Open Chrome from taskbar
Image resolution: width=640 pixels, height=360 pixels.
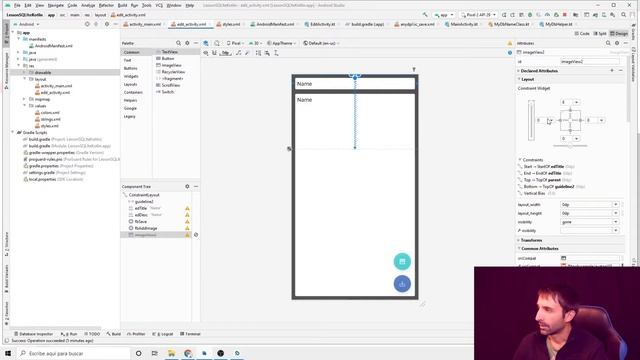click(188, 353)
